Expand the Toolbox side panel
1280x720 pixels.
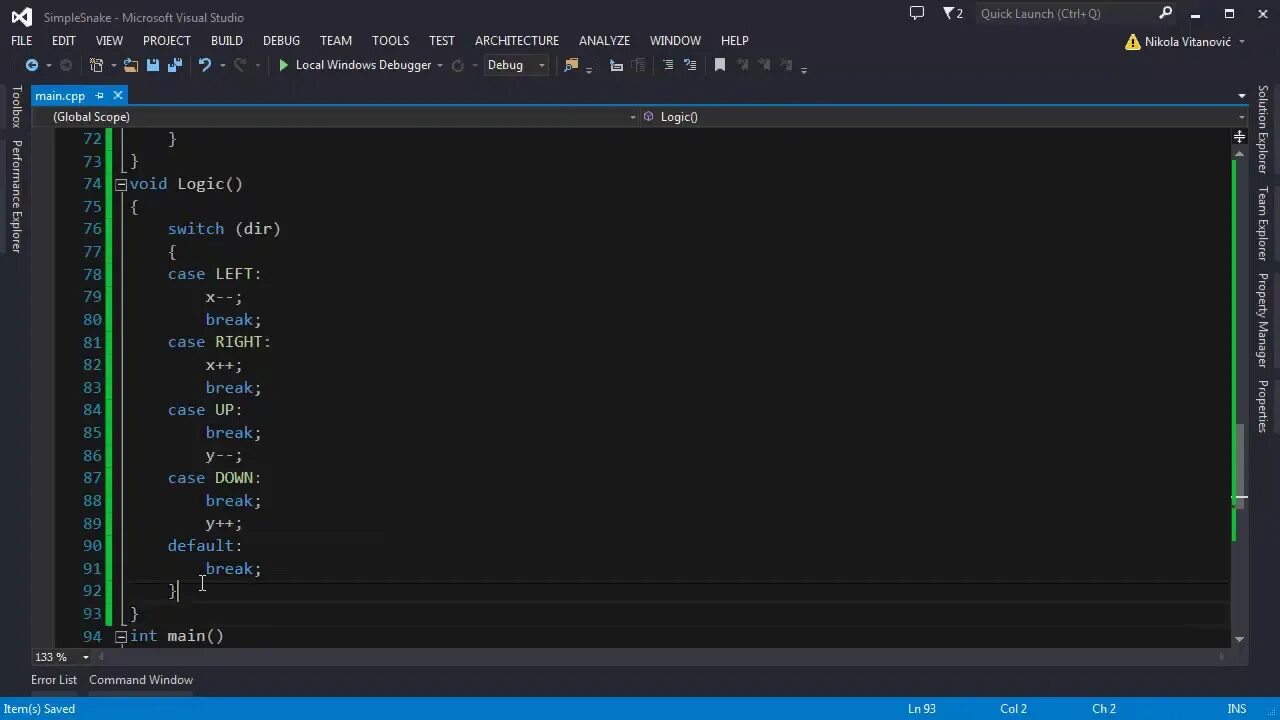pos(16,107)
